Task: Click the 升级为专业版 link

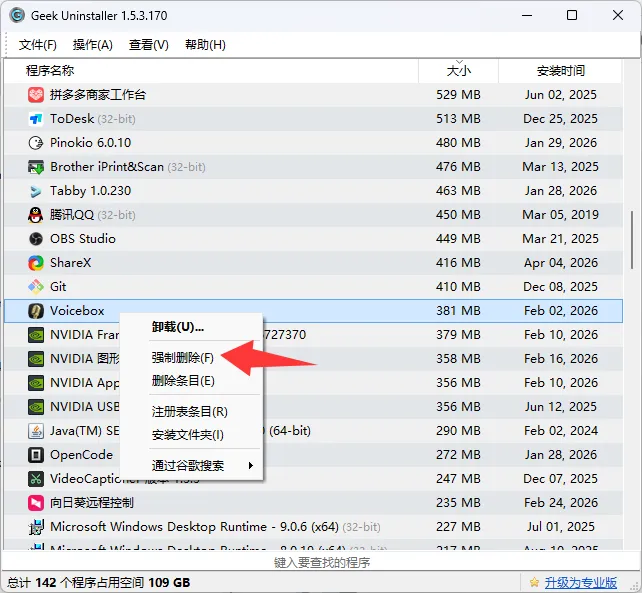Action: (x=580, y=582)
